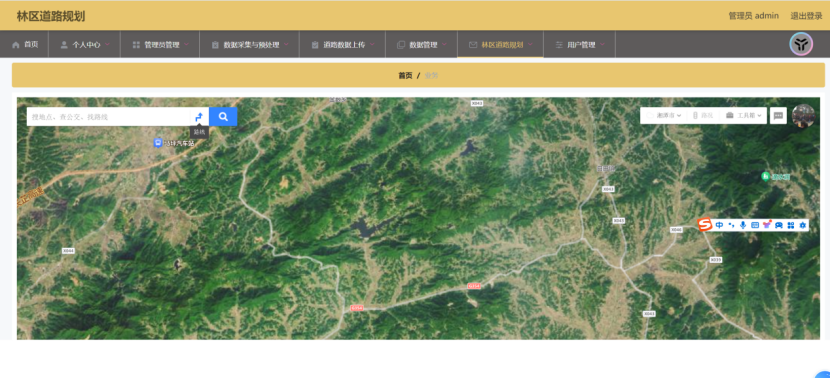This screenshot has height=379, width=830.
Task: Click the map user avatar thumbnail
Action: (x=803, y=116)
